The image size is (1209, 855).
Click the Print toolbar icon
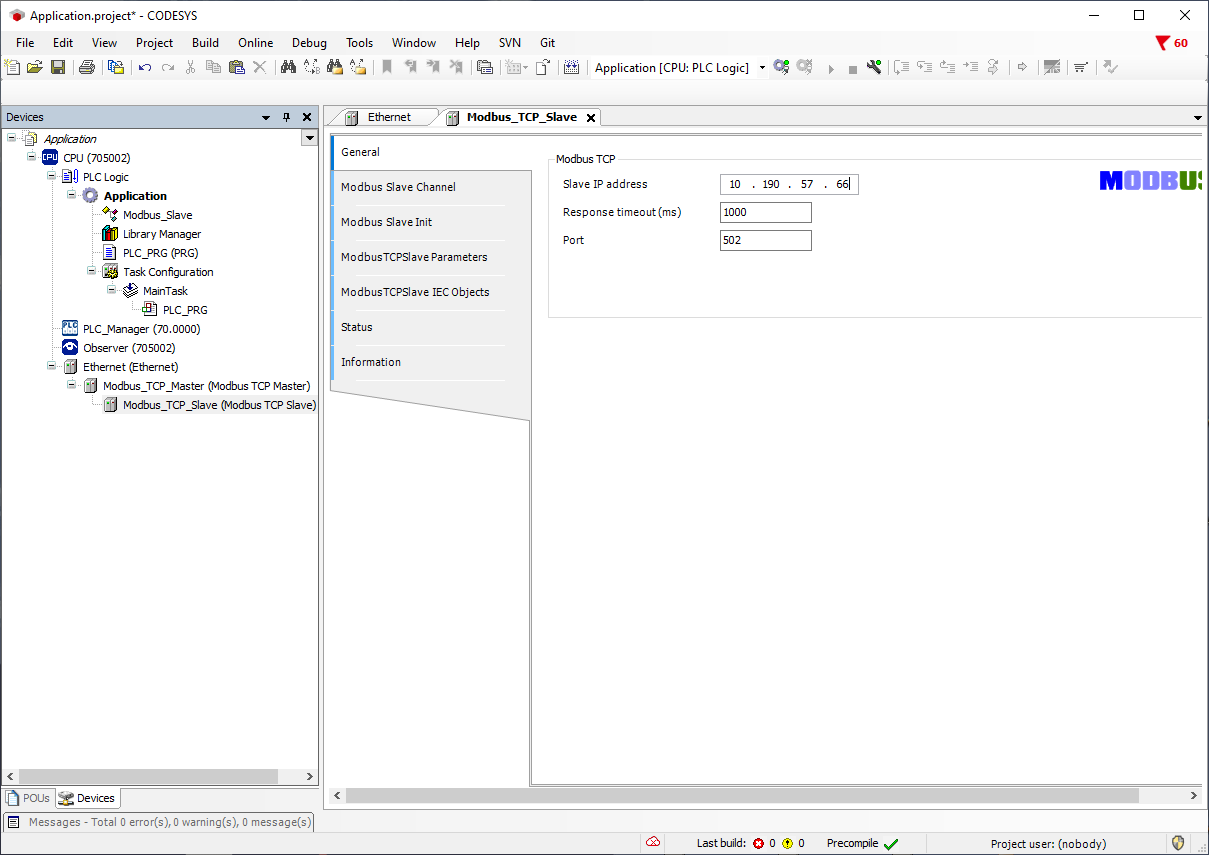(x=87, y=68)
